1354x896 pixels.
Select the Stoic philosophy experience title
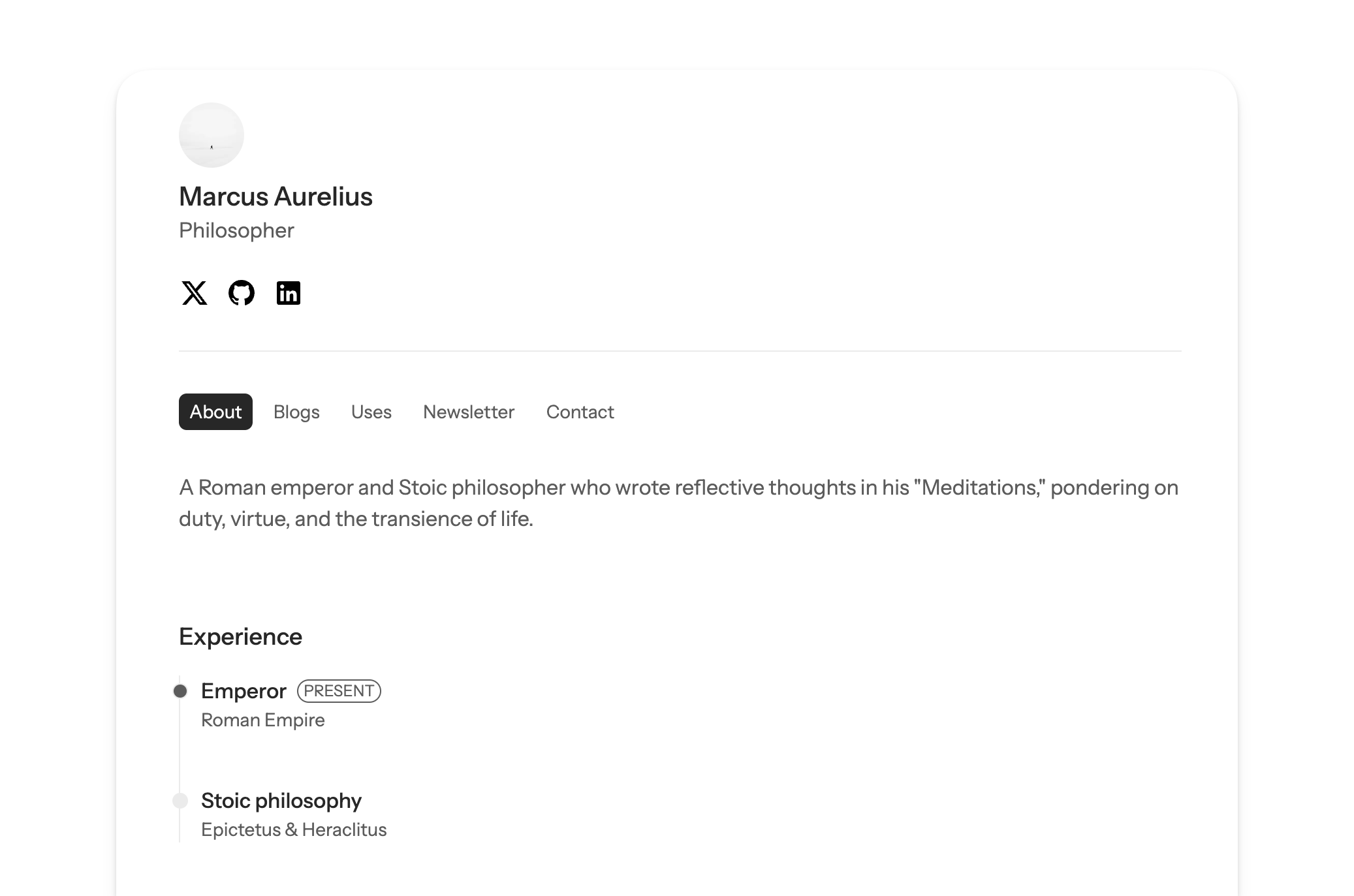[x=281, y=801]
